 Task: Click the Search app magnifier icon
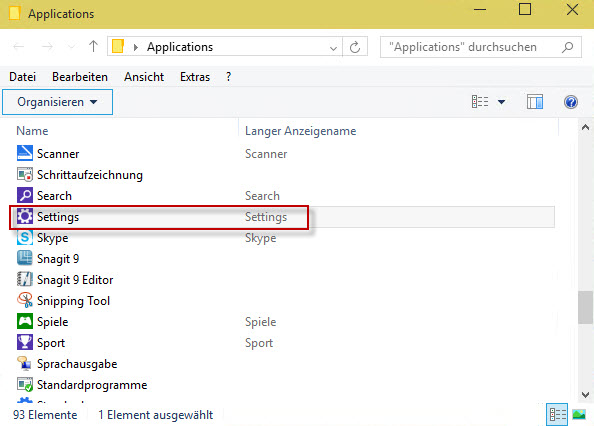[25, 195]
